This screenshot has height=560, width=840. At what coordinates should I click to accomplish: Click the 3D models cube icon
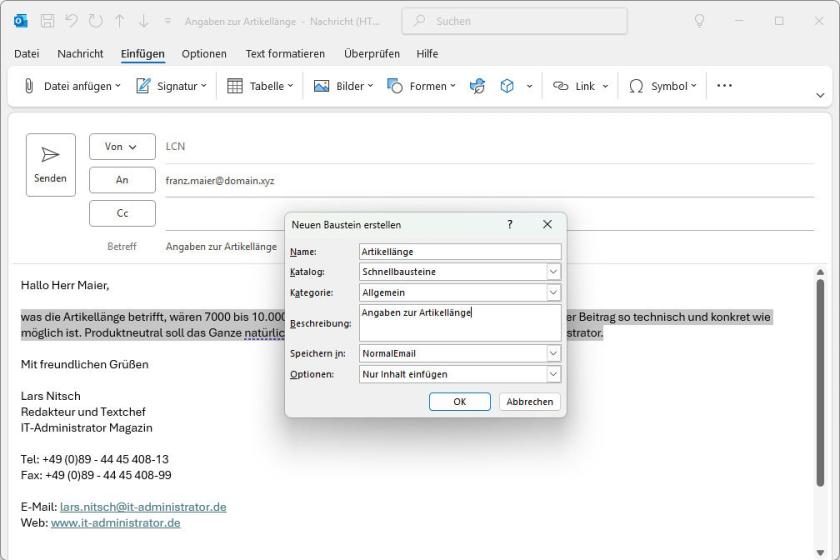(507, 86)
